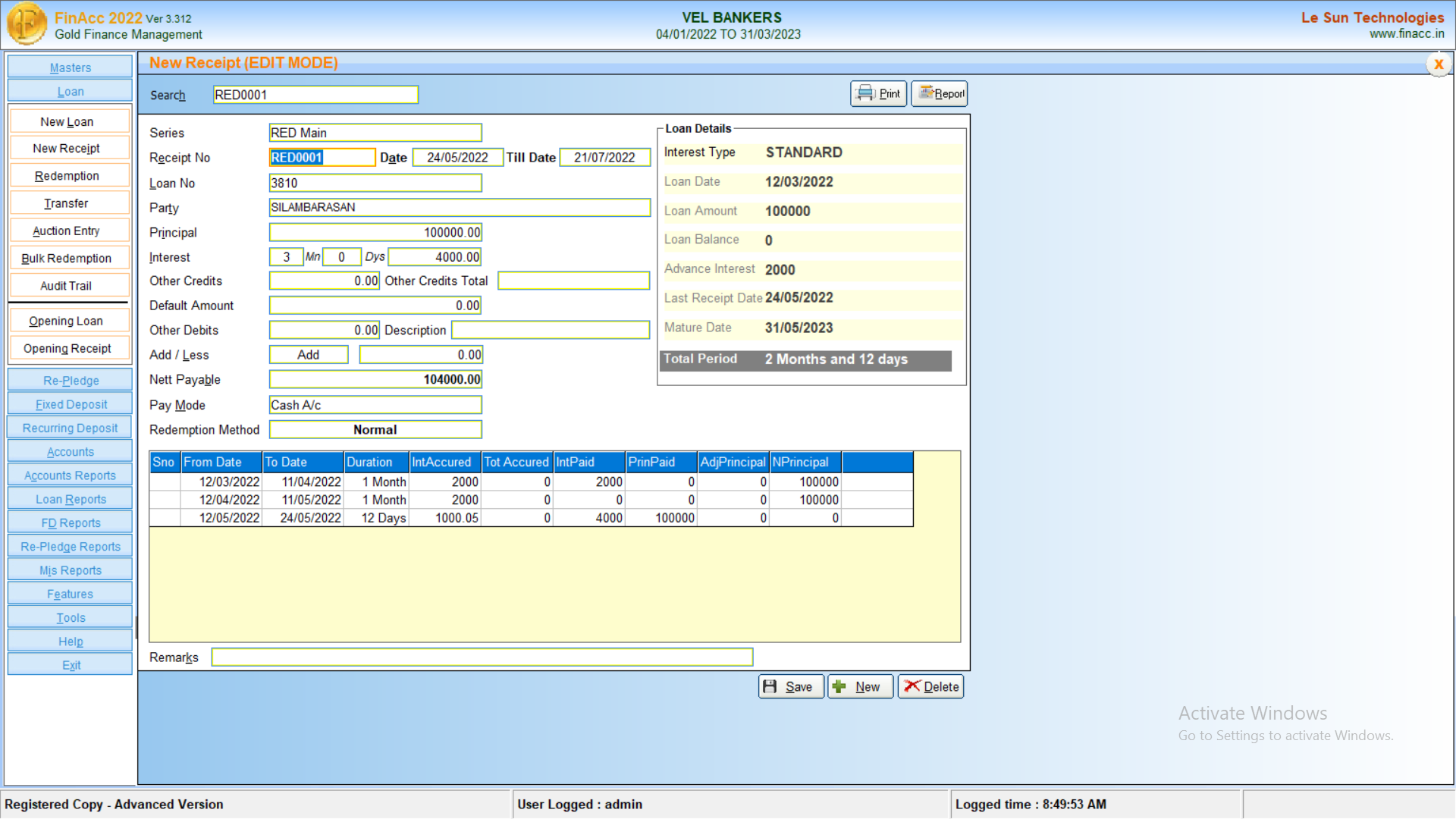Click inside the Remarks input field
This screenshot has width=1456, height=819.
click(x=482, y=657)
